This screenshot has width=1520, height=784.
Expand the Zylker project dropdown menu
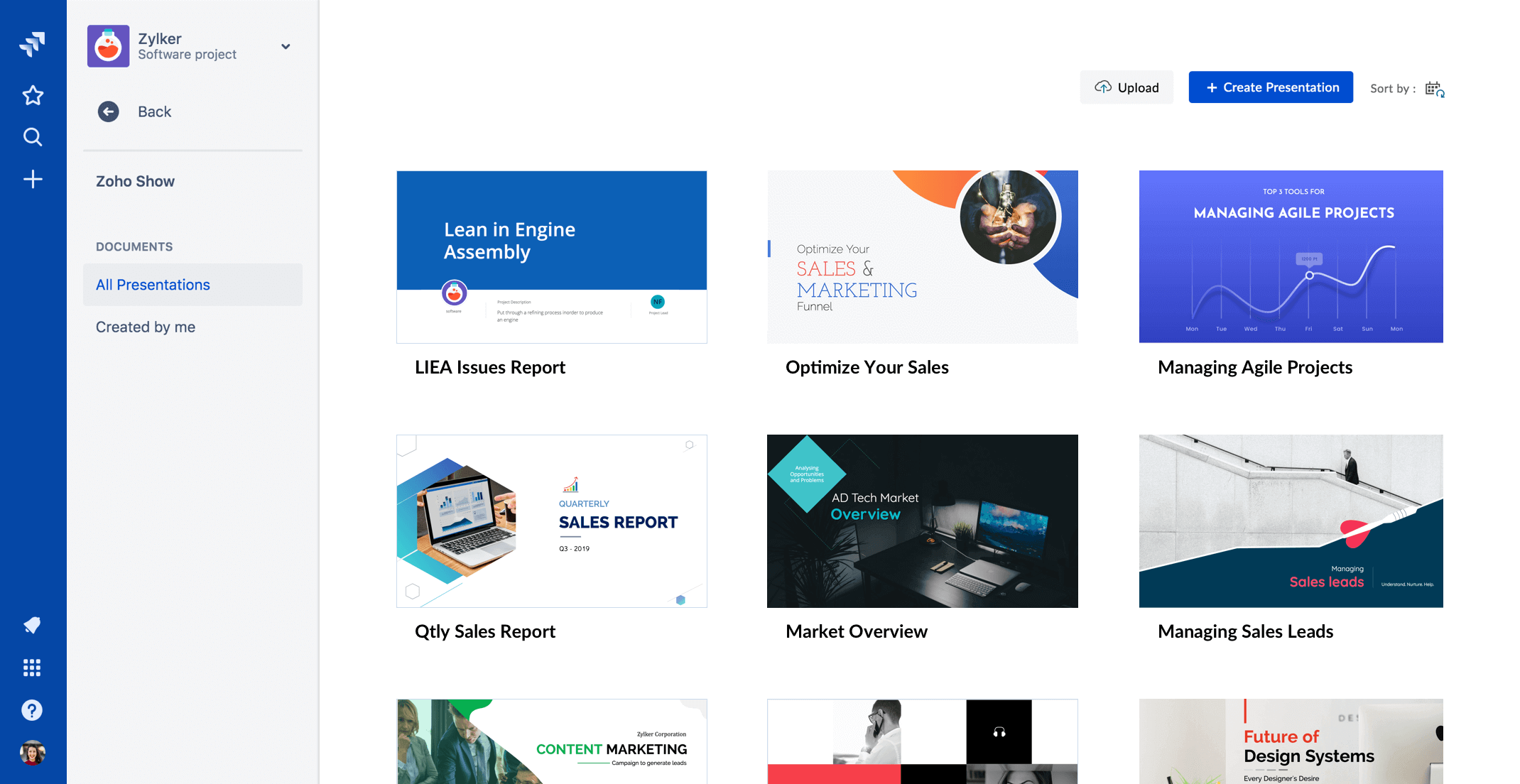pos(284,46)
